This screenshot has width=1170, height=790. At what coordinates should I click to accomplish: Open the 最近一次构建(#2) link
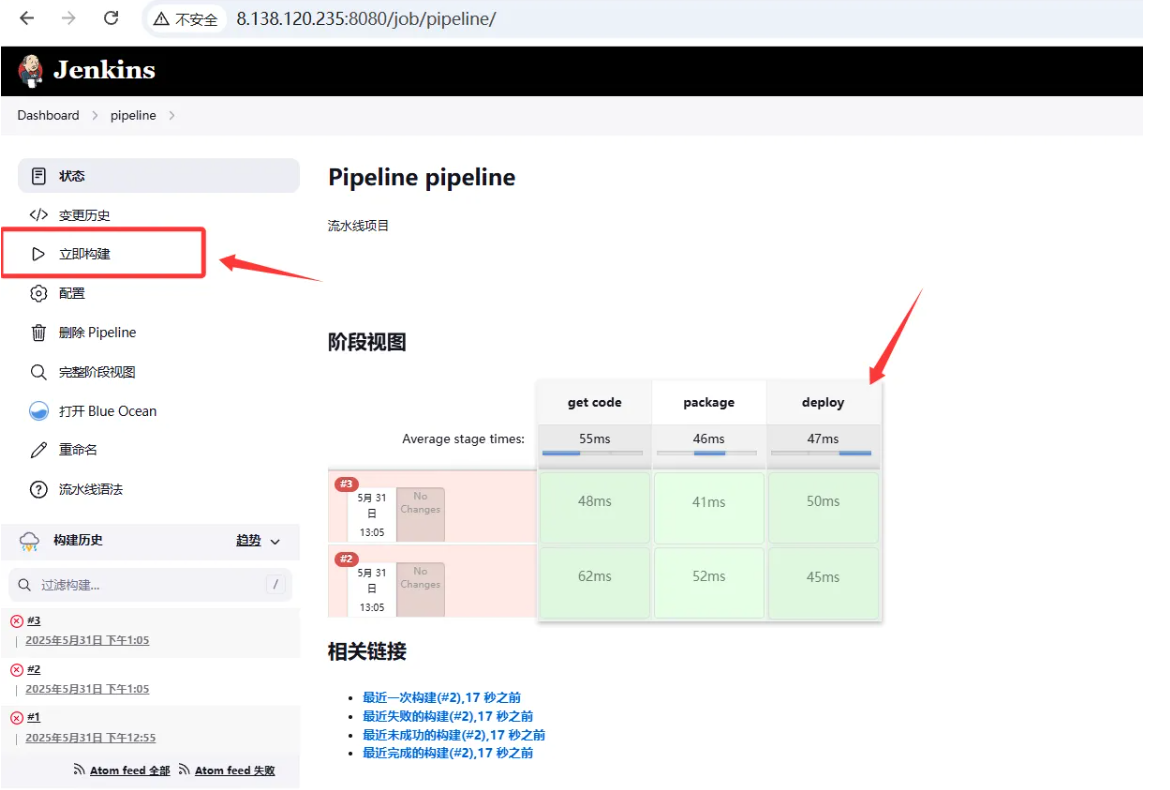click(x=442, y=697)
